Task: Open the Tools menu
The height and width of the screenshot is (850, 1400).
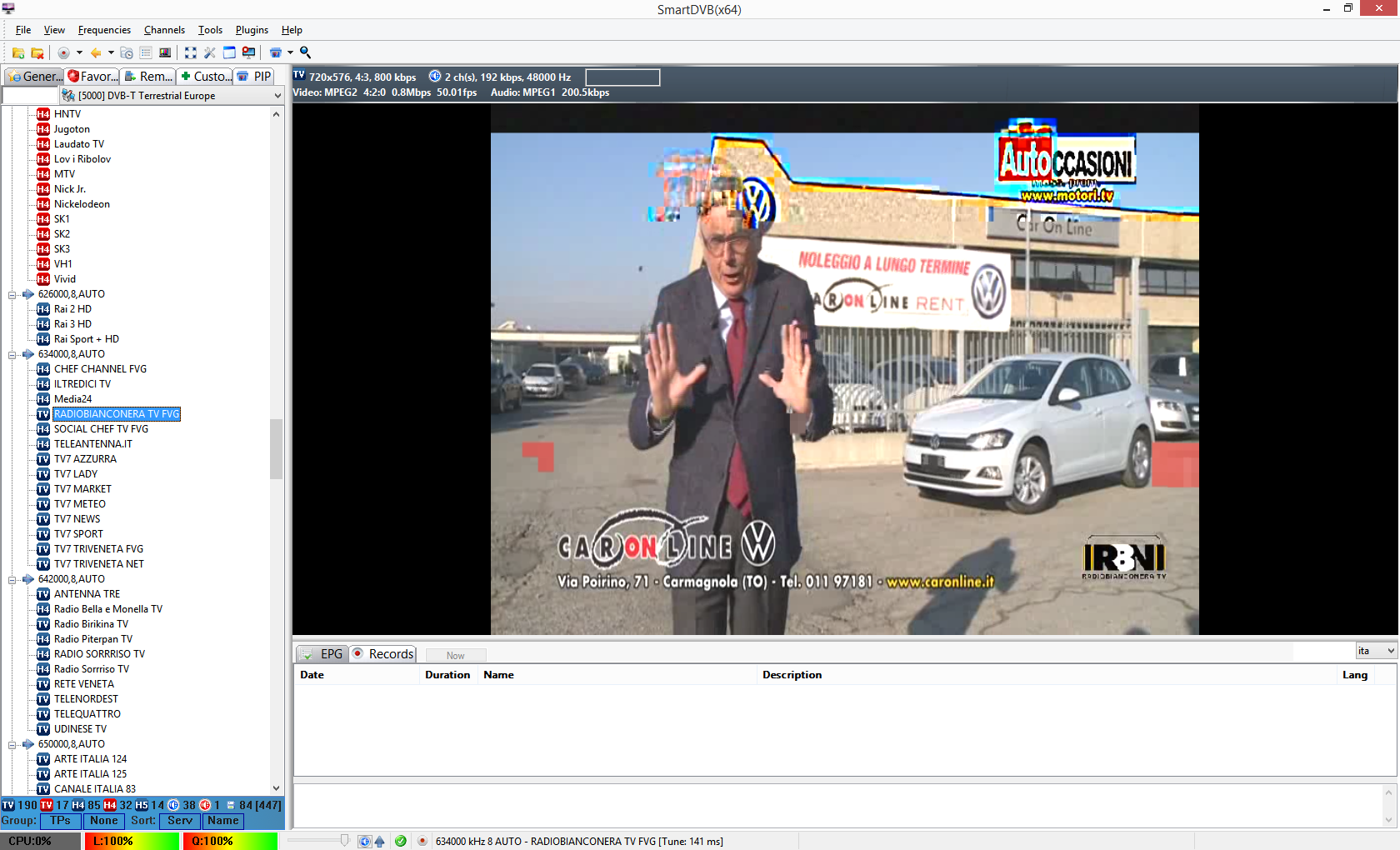Action: tap(210, 30)
